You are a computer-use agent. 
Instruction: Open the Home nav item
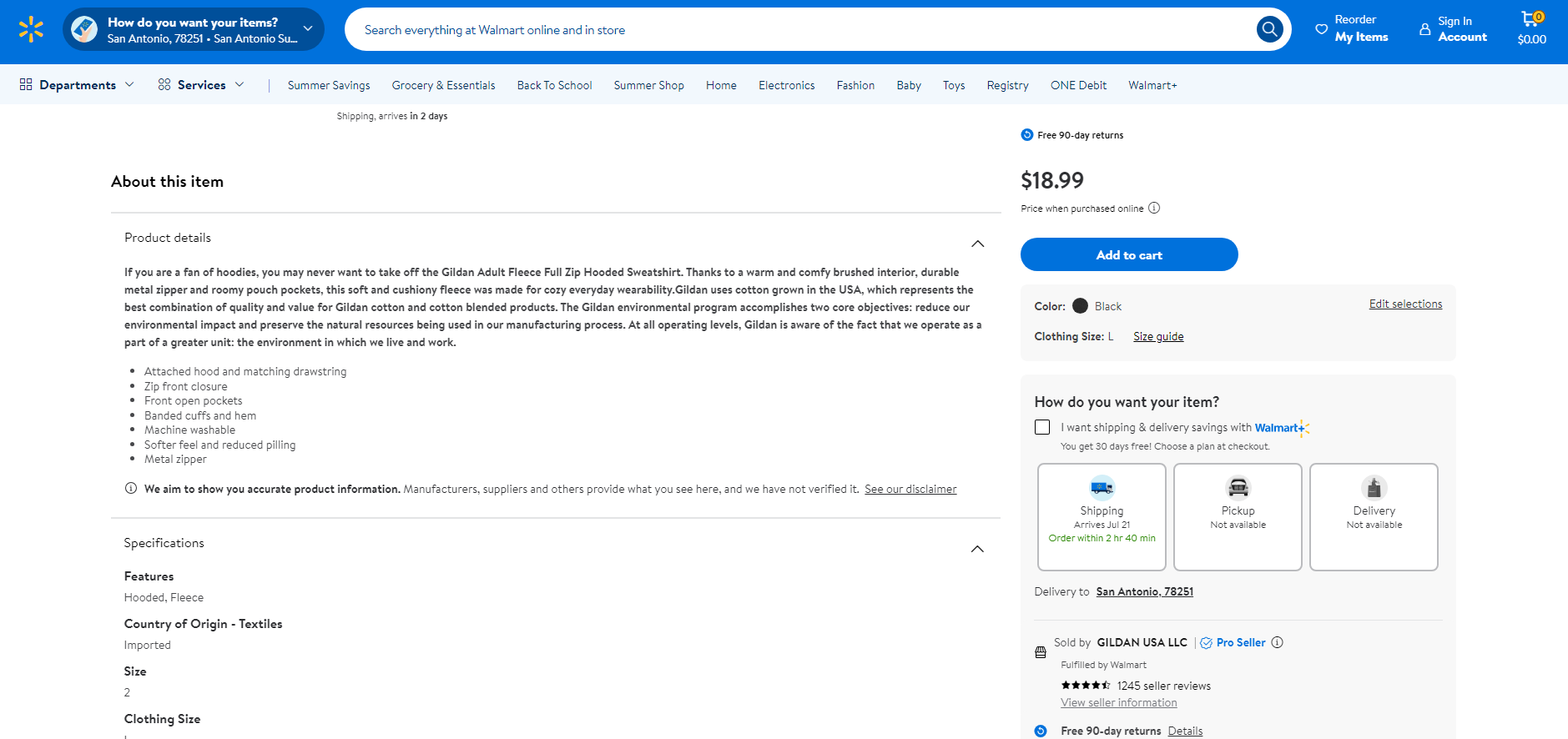(721, 85)
